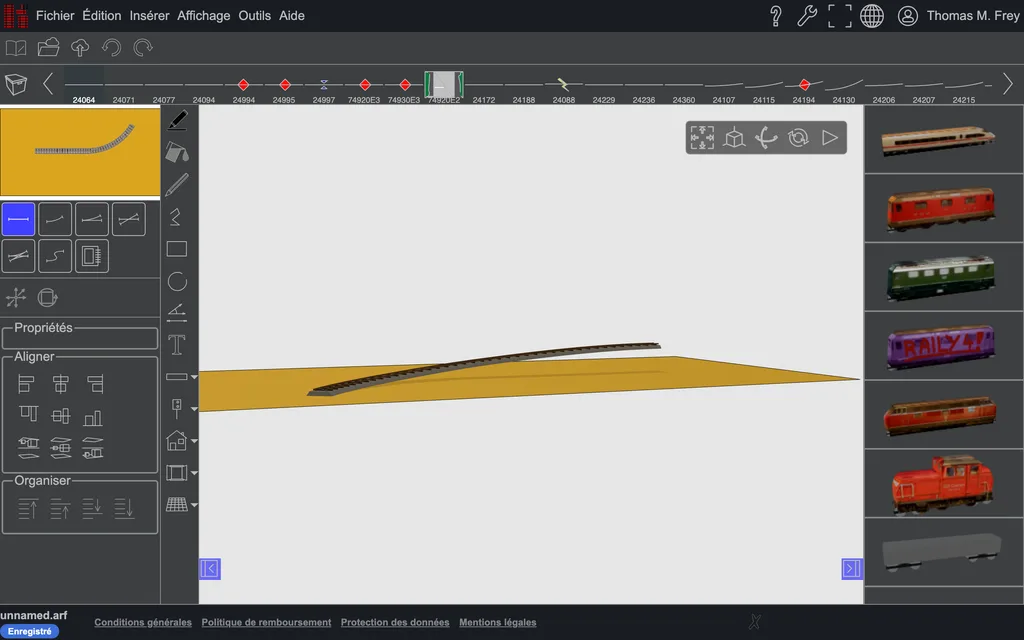This screenshot has width=1024, height=640.
Task: Open the Affichage menu
Action: tap(204, 16)
